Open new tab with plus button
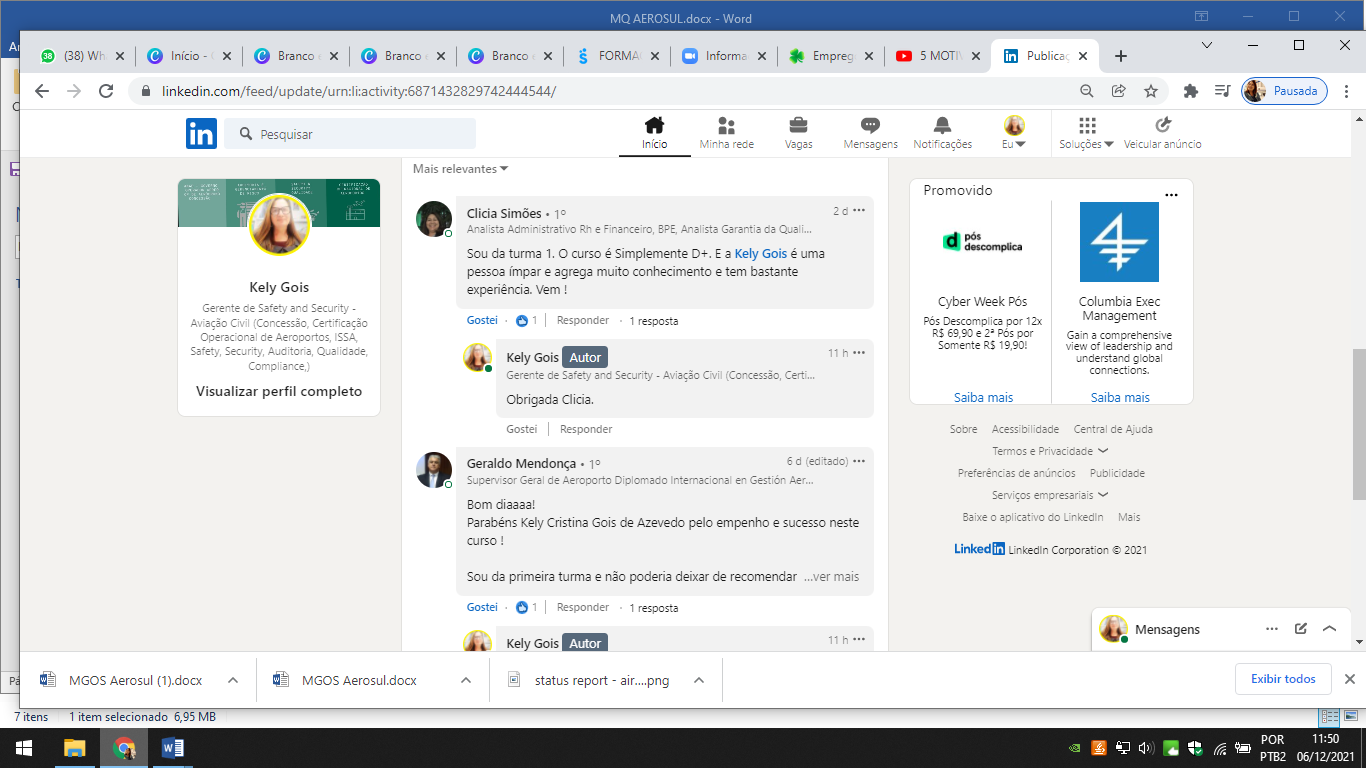The image size is (1366, 768). 1121,56
